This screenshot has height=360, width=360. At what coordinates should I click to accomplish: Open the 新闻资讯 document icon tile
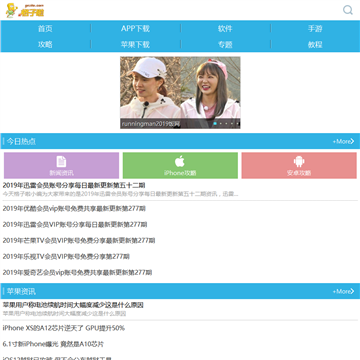pyautogui.click(x=61, y=166)
